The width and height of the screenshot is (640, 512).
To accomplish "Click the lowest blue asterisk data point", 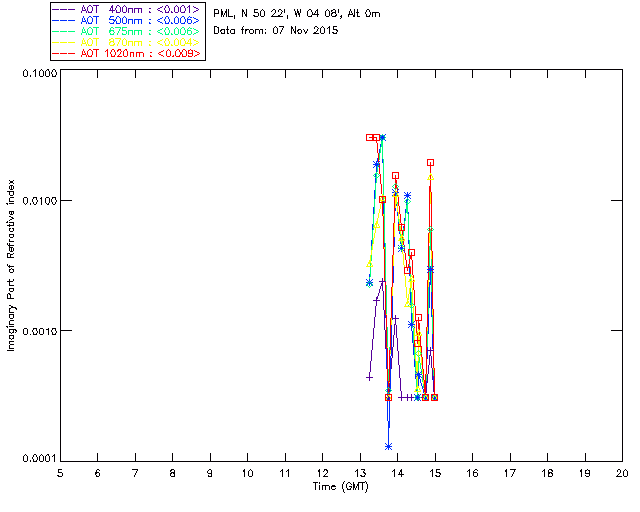I will coord(389,446).
